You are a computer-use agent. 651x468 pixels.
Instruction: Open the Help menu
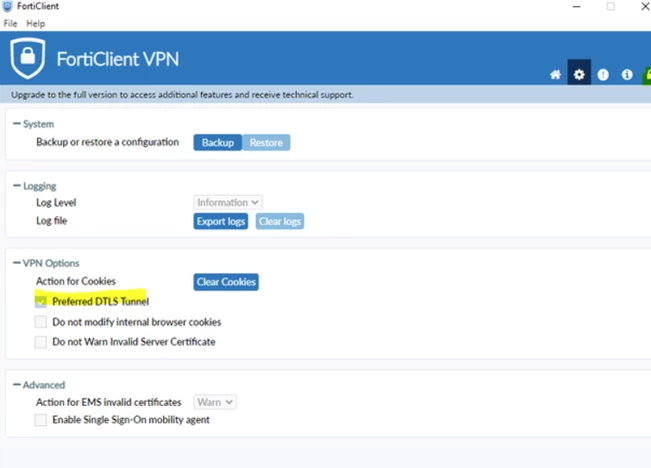36,24
